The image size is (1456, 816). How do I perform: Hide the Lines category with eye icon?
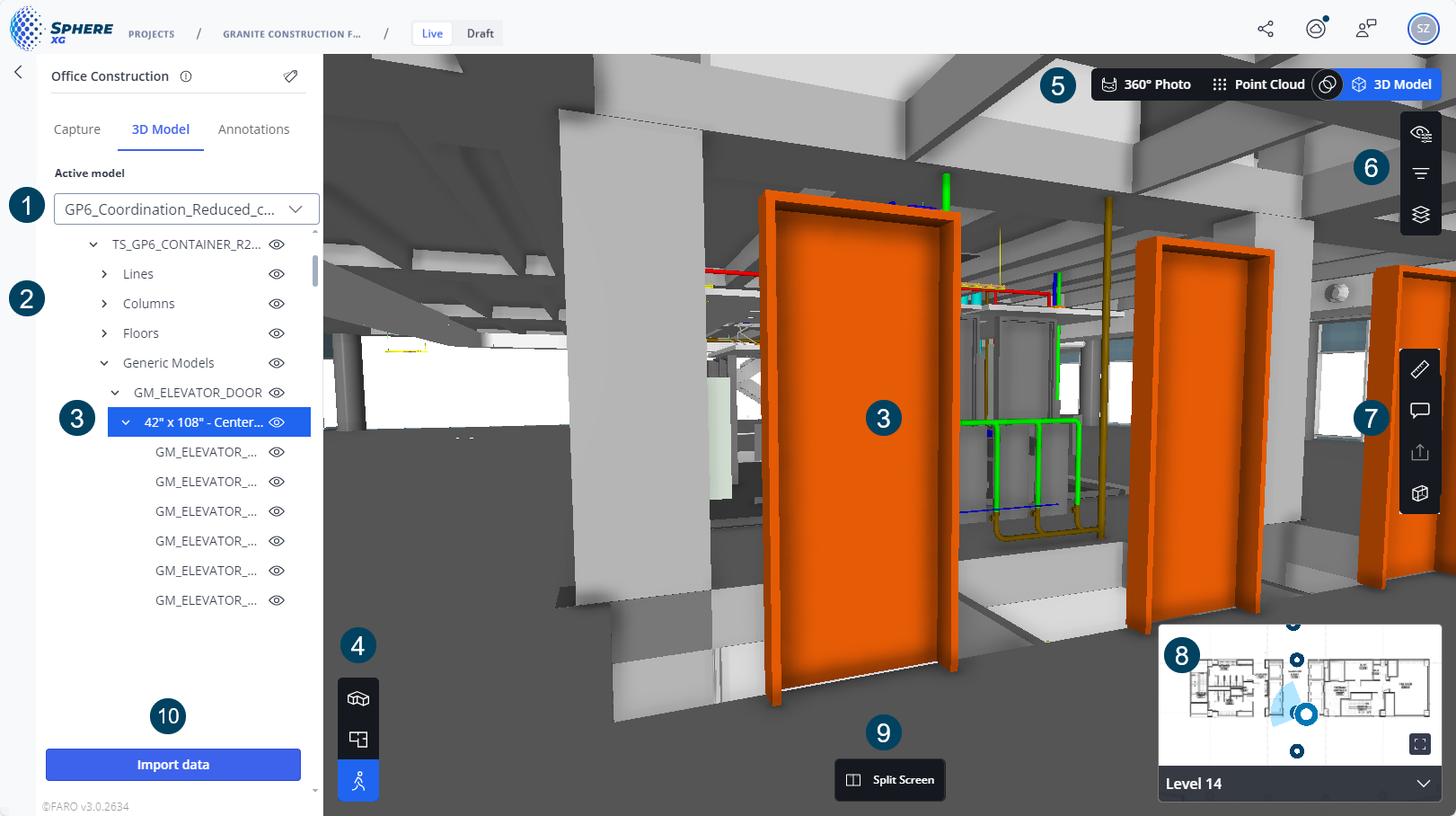tap(277, 274)
